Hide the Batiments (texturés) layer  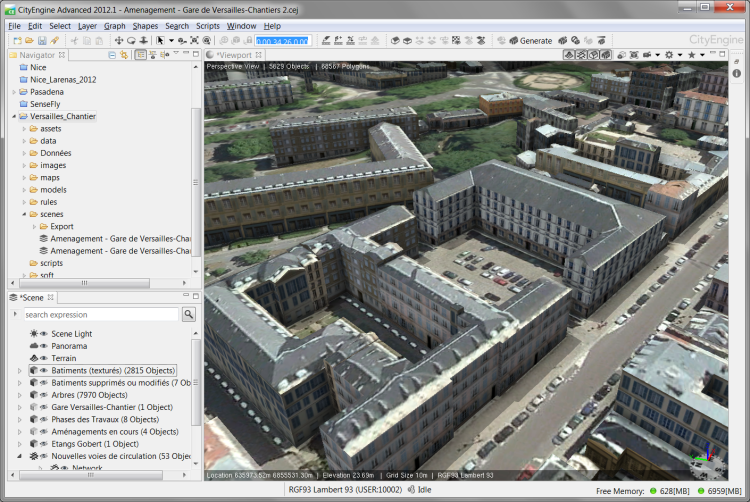44,371
